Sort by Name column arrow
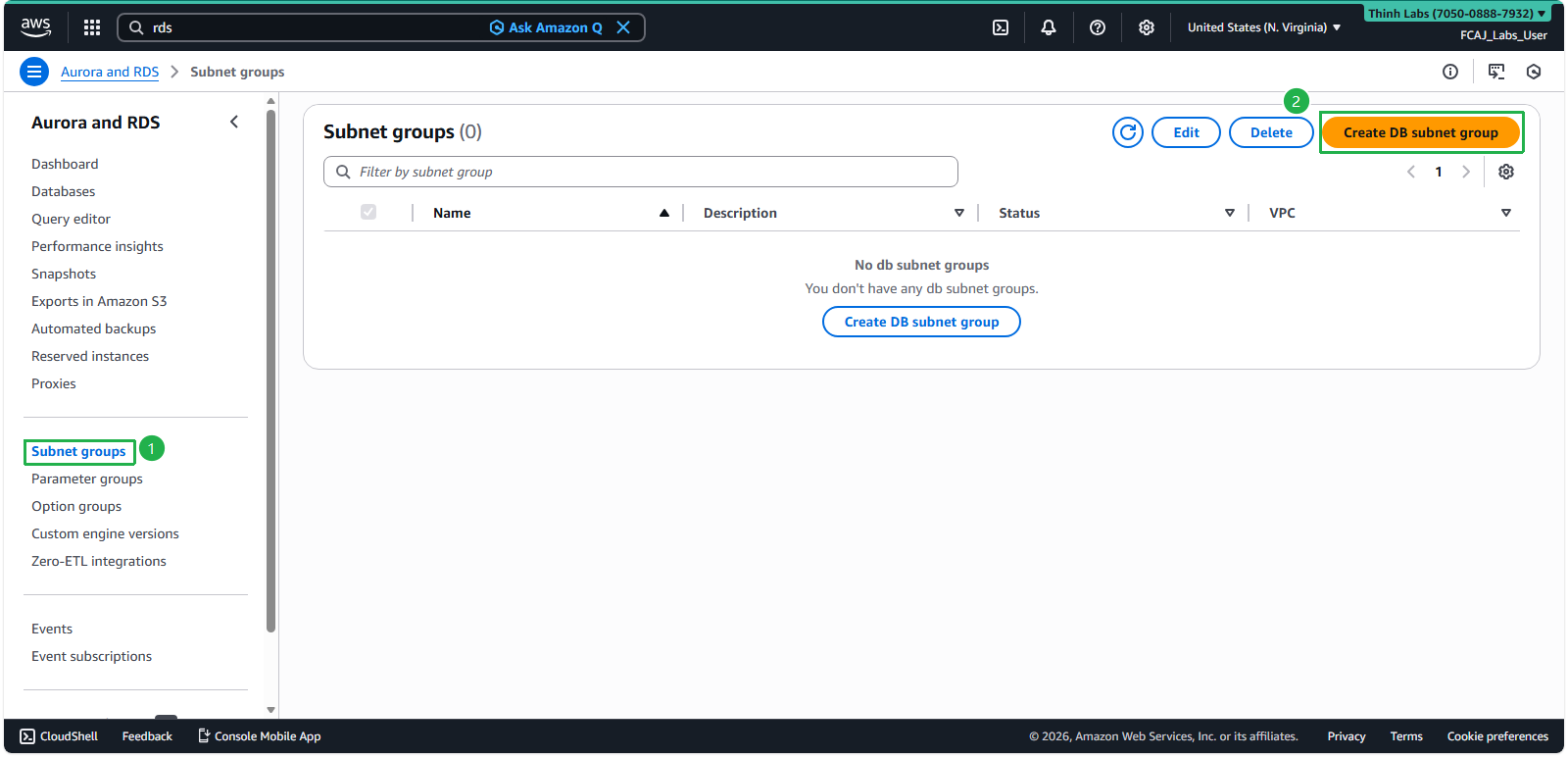 click(664, 213)
